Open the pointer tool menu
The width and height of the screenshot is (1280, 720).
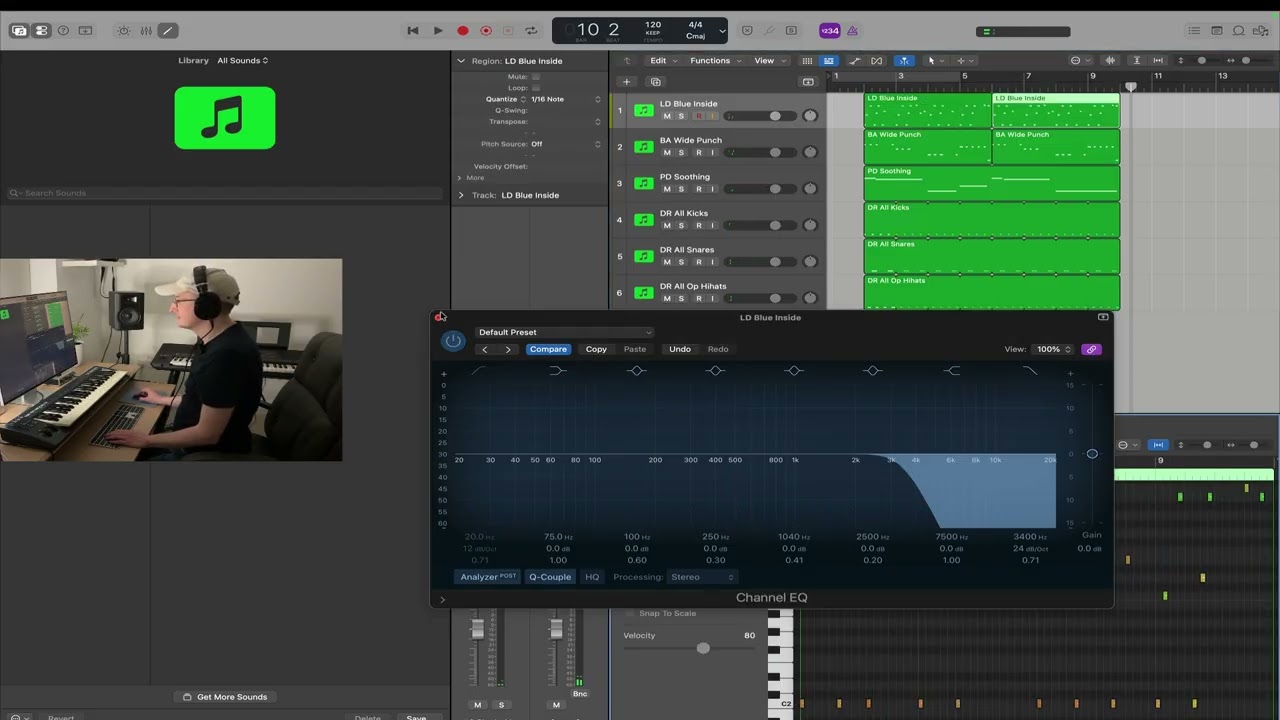coord(935,61)
